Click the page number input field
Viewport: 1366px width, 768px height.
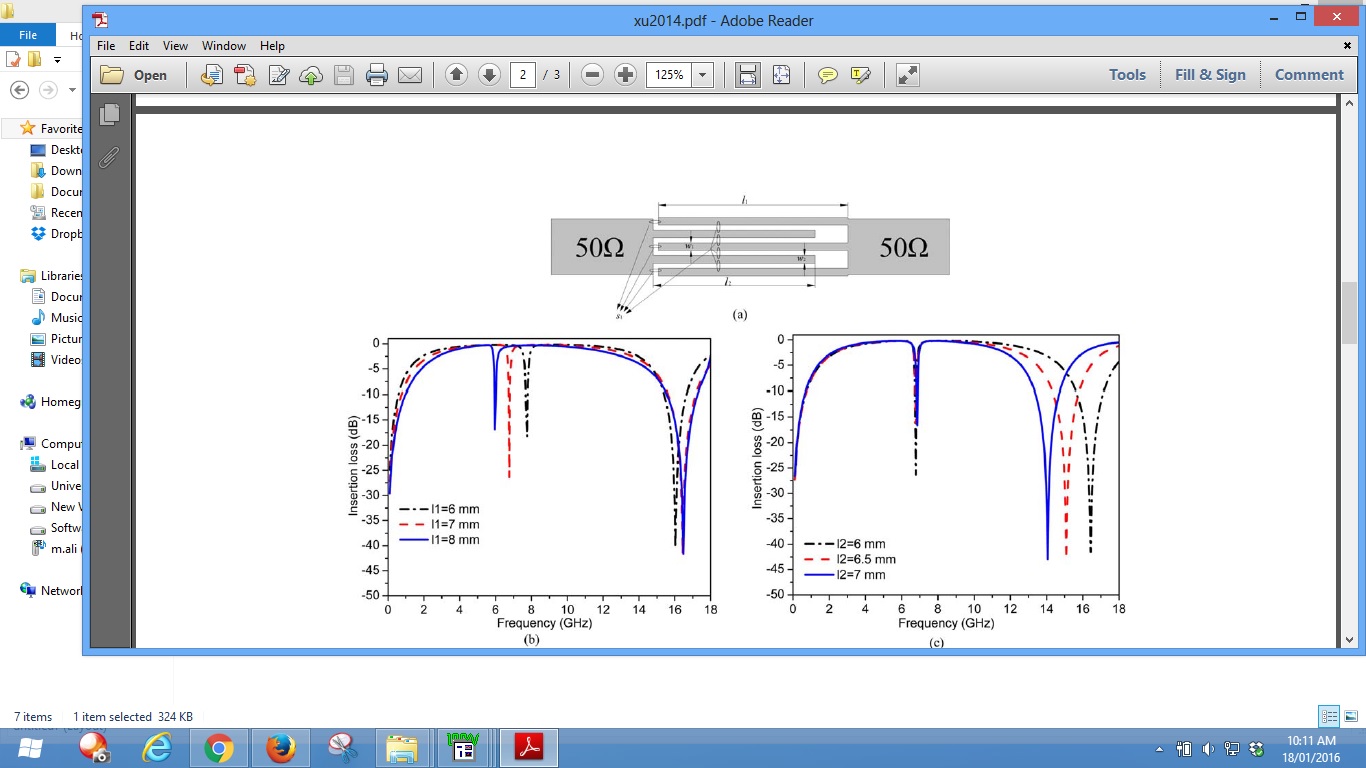click(x=522, y=75)
